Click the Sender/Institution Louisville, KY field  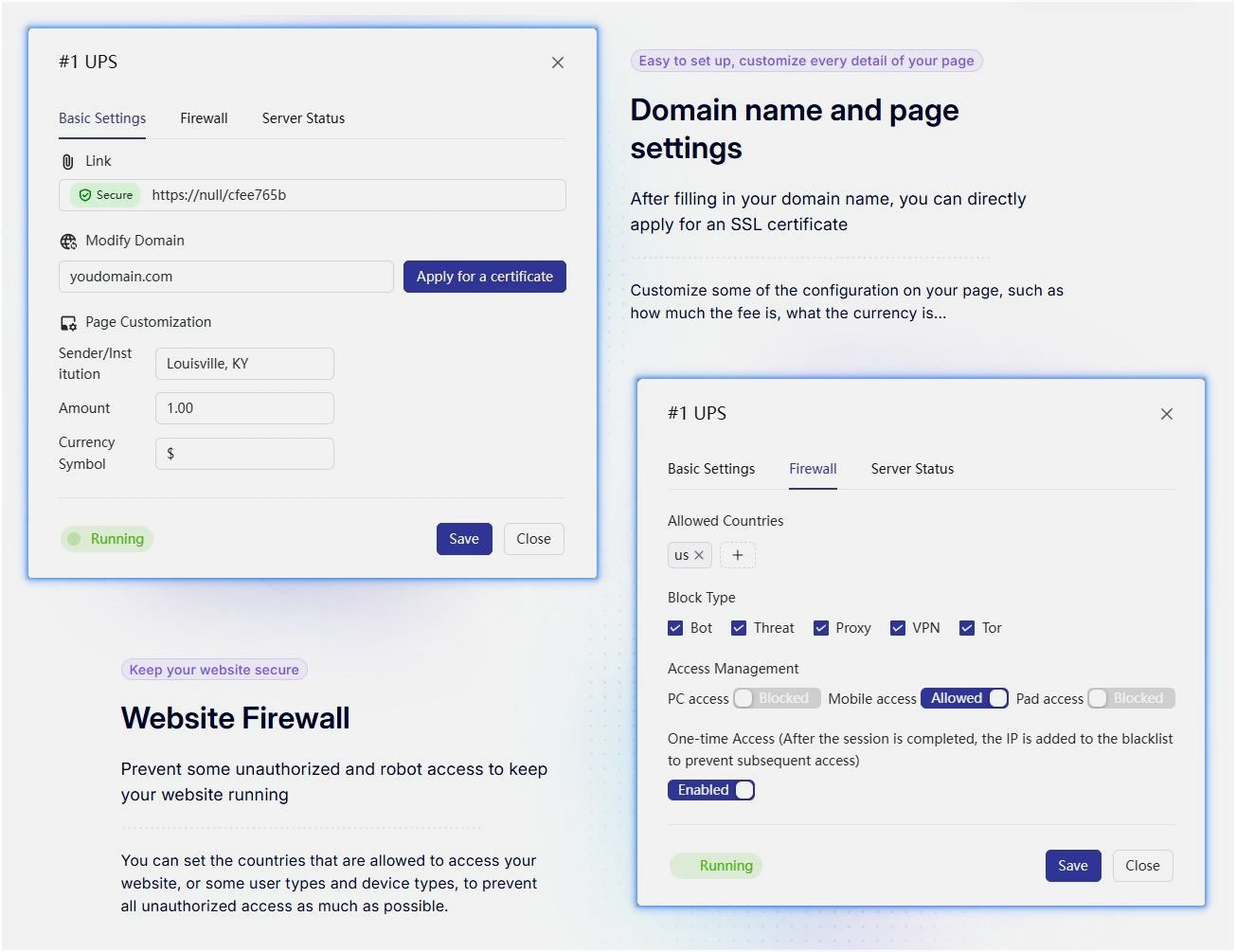coord(244,364)
